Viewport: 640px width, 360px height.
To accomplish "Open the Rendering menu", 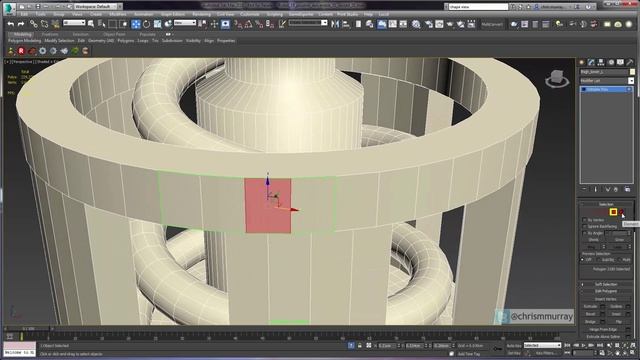I will [x=201, y=14].
